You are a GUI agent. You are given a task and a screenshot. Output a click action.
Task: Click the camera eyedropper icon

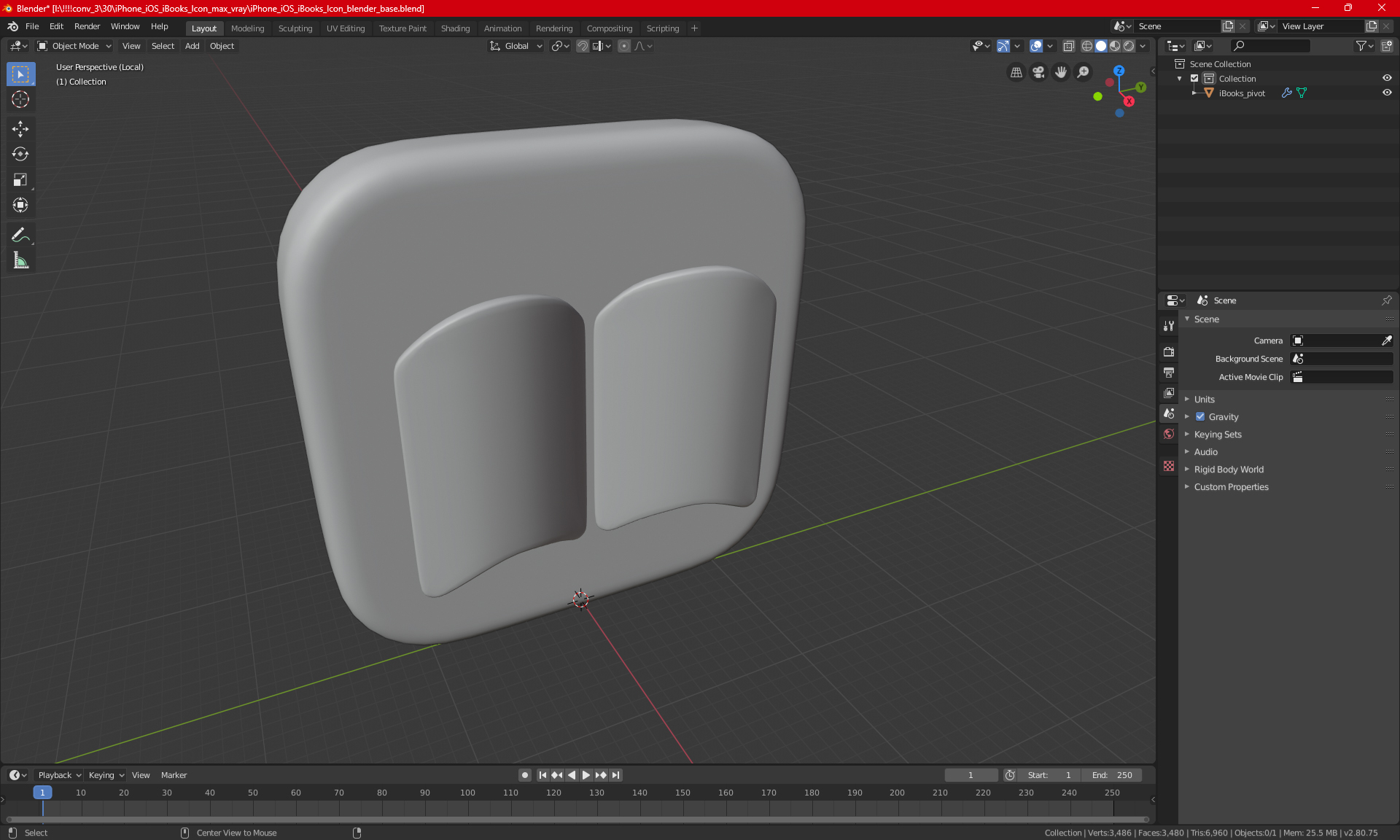tap(1387, 341)
